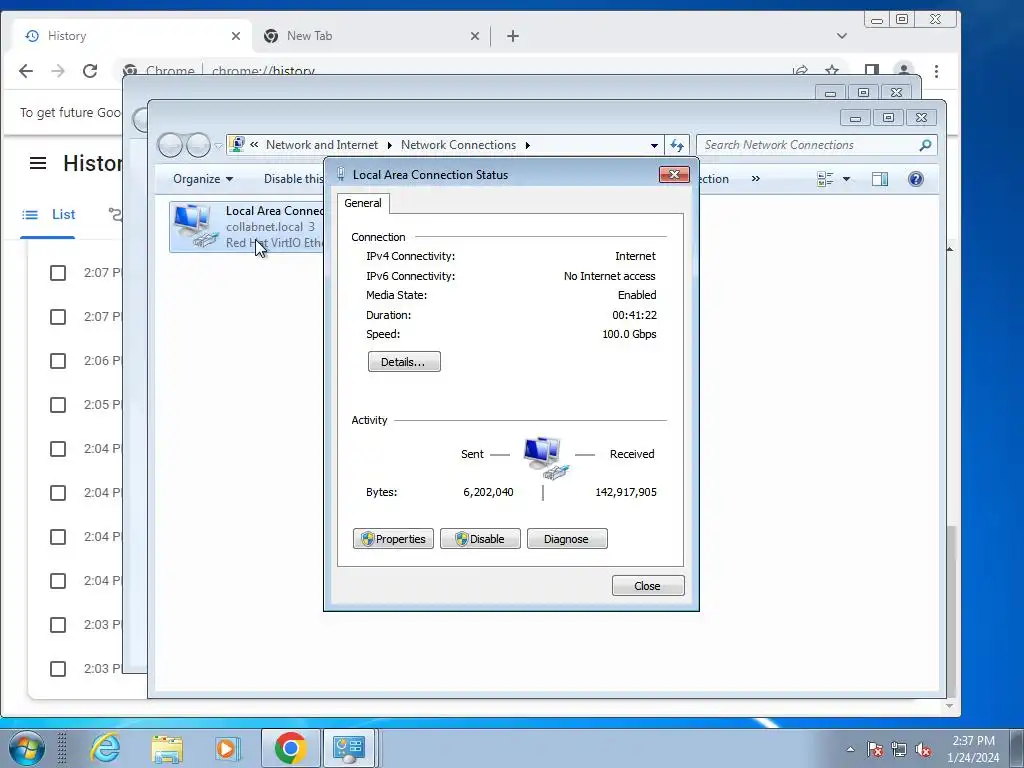Open the History hamburger menu

(x=38, y=163)
